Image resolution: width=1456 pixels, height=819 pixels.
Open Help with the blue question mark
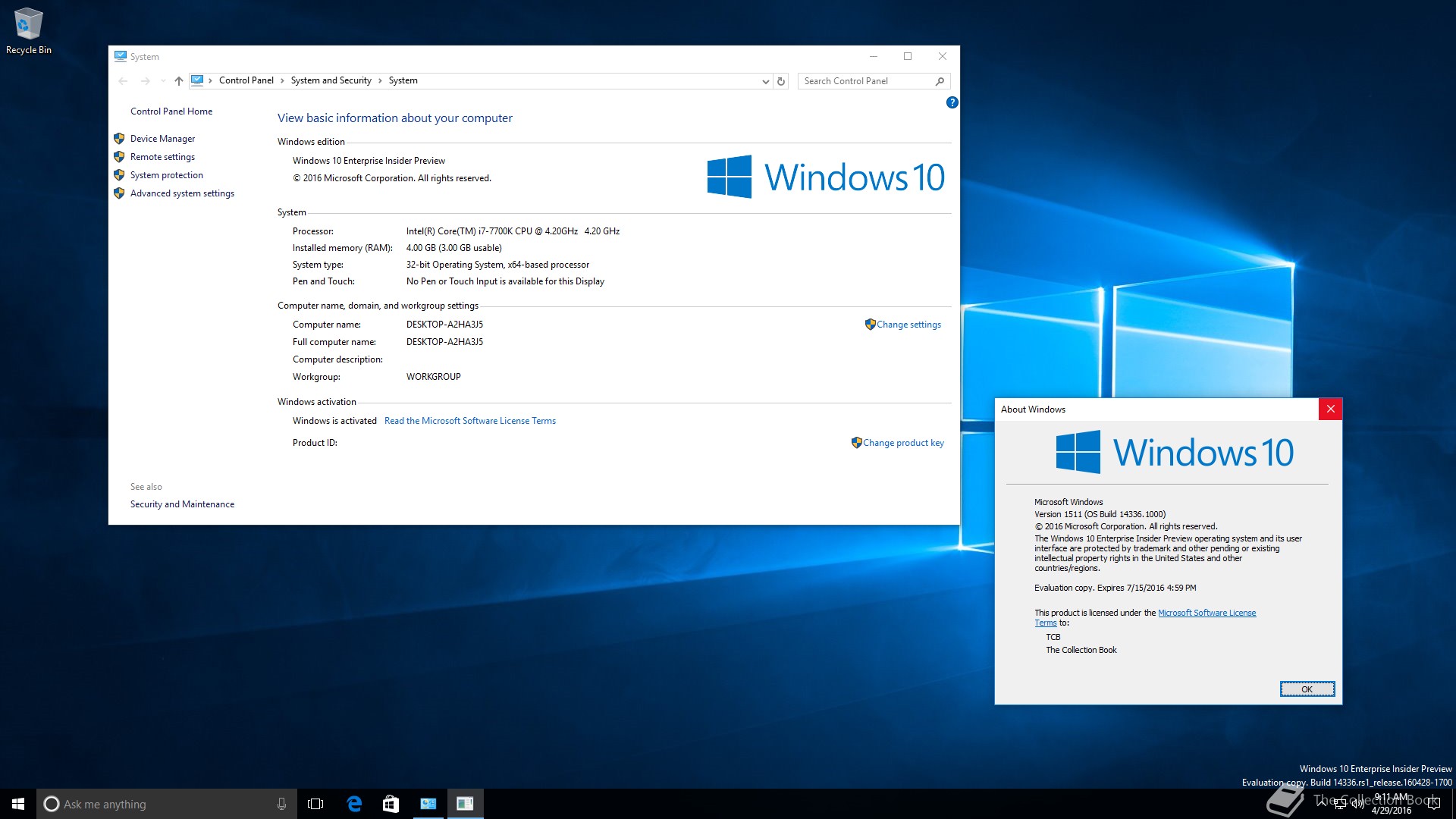coord(952,102)
